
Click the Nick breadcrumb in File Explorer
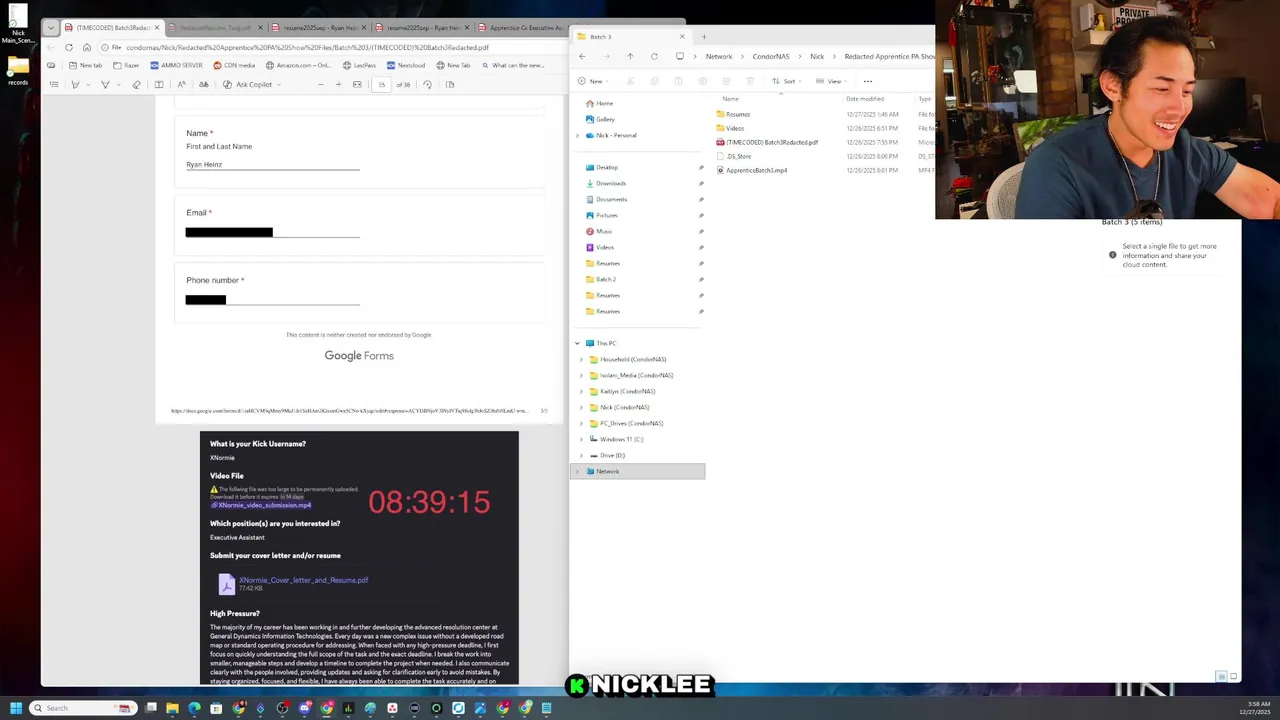pyautogui.click(x=817, y=56)
